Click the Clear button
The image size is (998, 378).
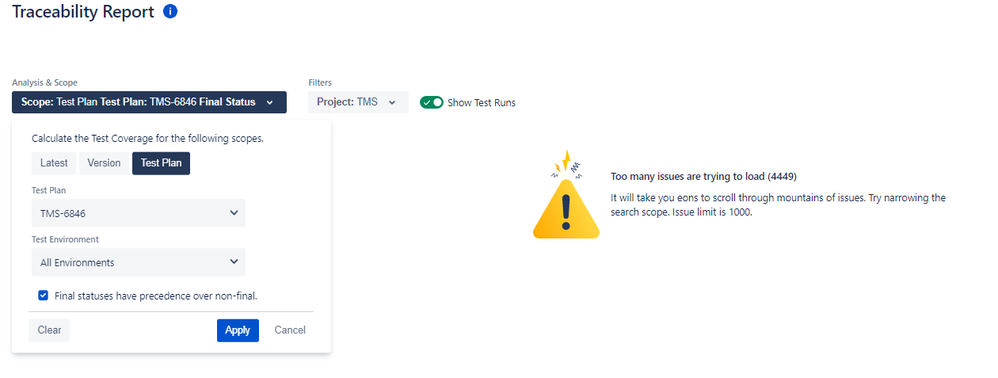pos(49,330)
